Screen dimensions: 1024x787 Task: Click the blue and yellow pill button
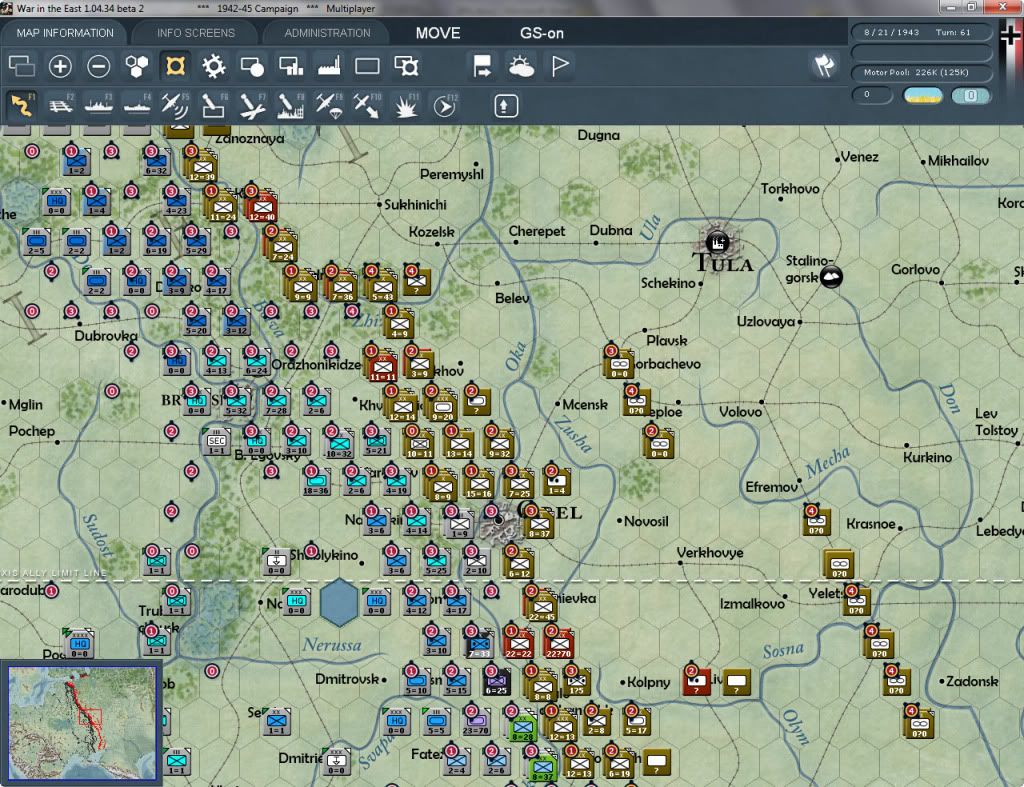922,95
